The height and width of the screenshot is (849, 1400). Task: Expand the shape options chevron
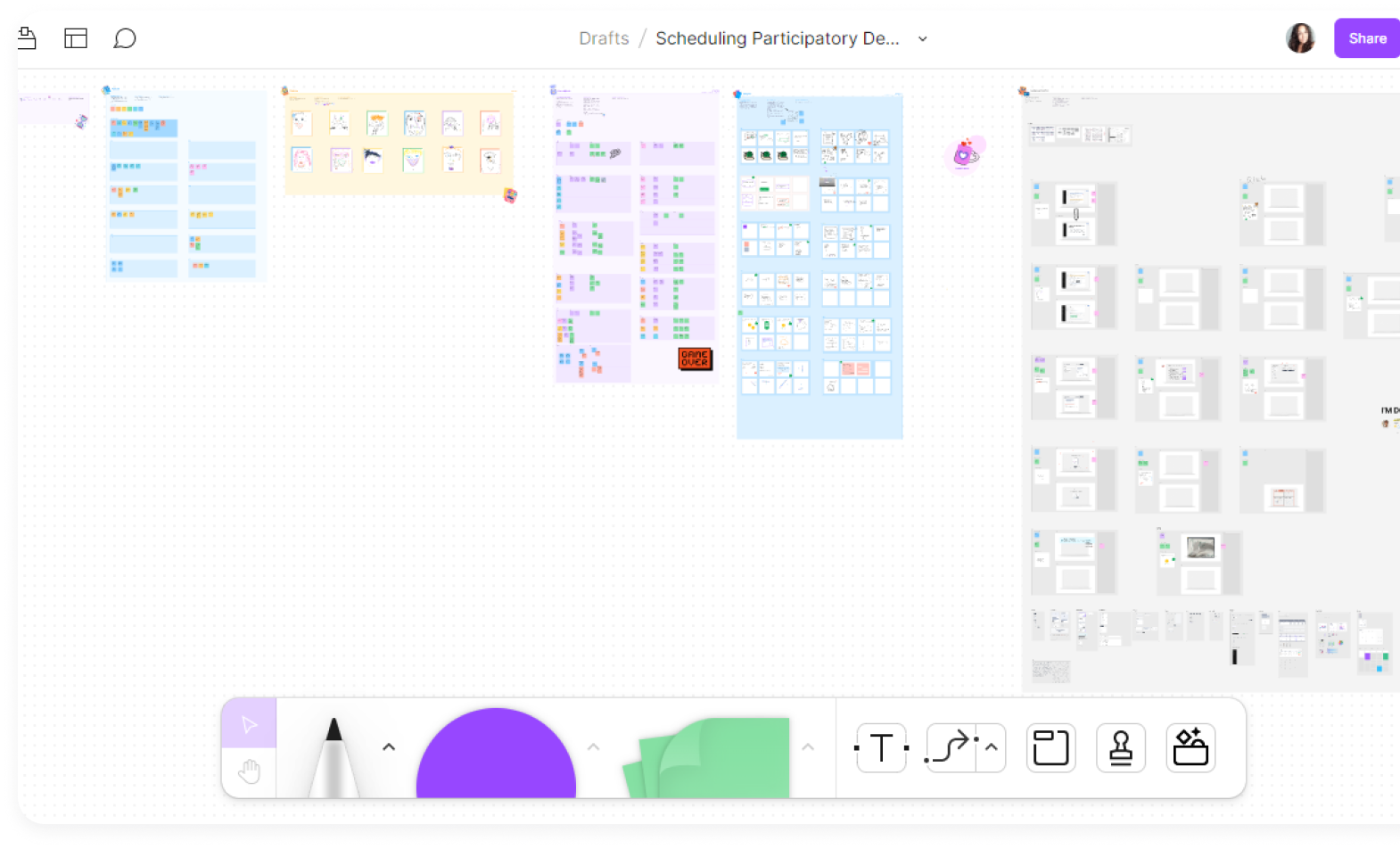click(594, 747)
